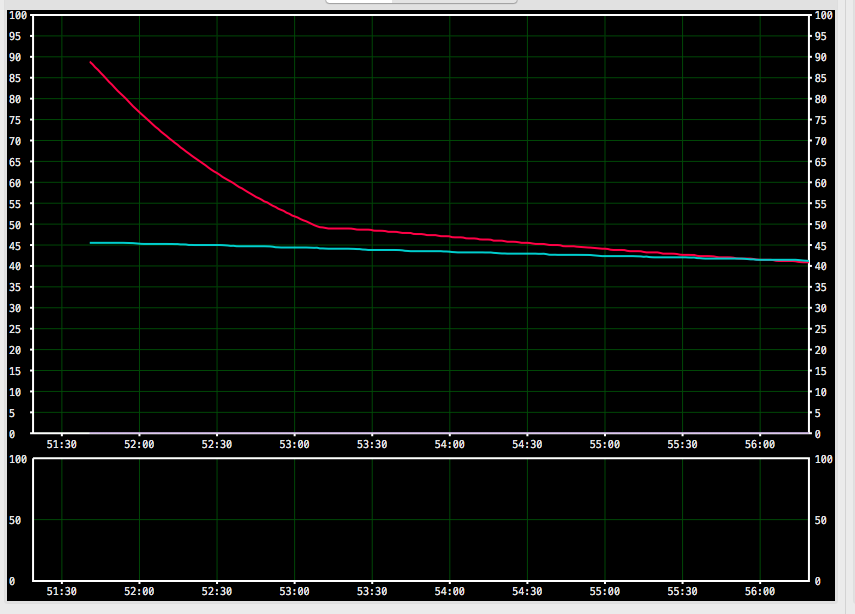This screenshot has height=614, width=855.
Task: Click the 52:30 label under the lower chart
Action: click(217, 590)
